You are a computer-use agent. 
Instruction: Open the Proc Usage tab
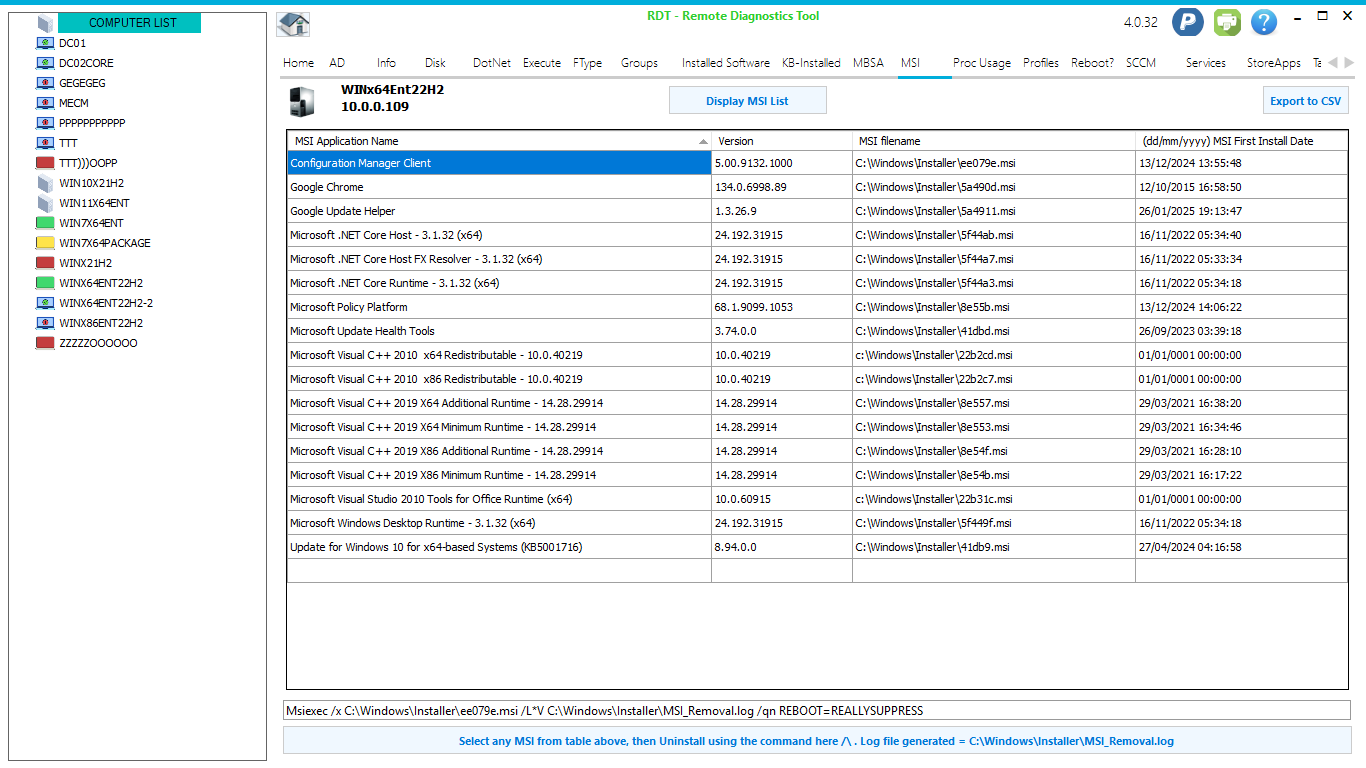[x=982, y=63]
